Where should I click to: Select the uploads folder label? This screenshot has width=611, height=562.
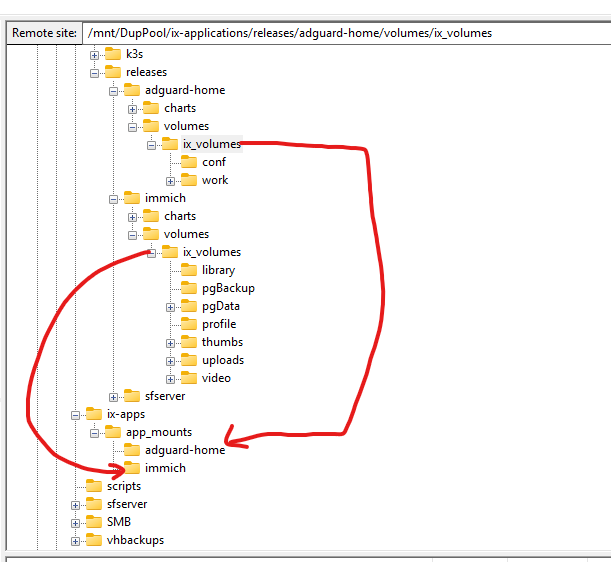point(223,360)
